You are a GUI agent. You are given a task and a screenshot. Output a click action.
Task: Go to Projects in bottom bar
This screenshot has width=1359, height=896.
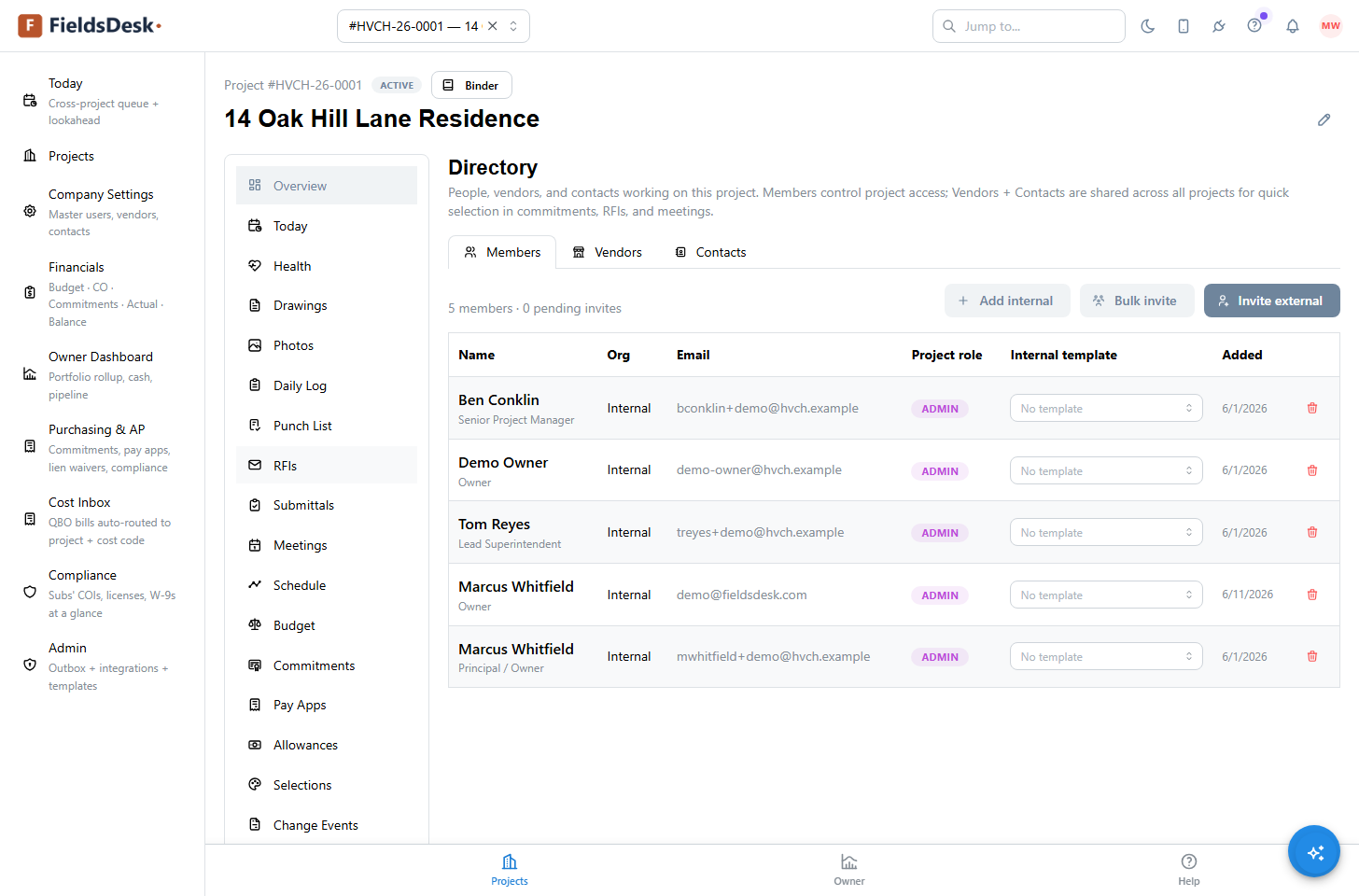pyautogui.click(x=510, y=870)
